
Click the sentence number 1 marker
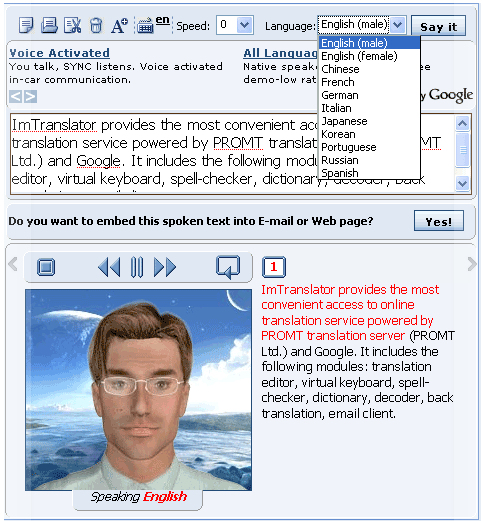[x=274, y=267]
